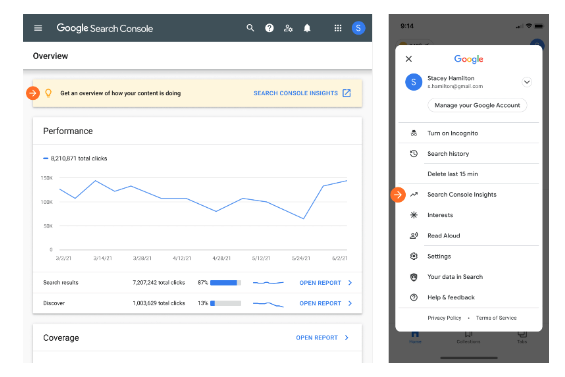Click the Privacy Policy link
Screen dimensions: 565x377
pyautogui.click(x=444, y=318)
